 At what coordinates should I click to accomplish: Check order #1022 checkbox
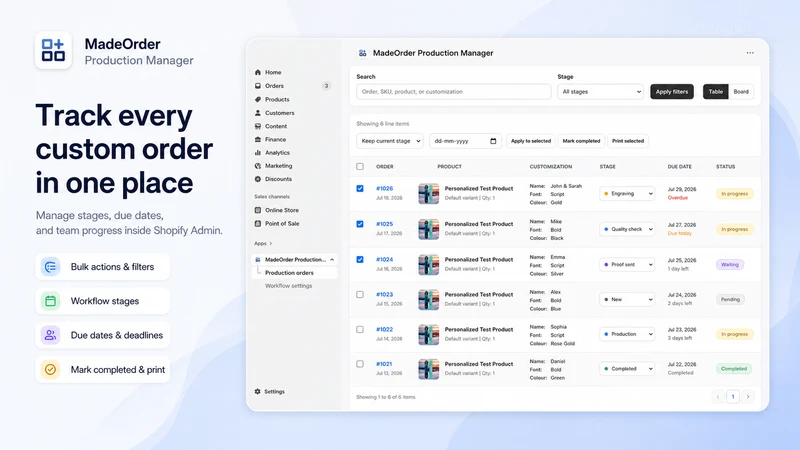(x=360, y=330)
